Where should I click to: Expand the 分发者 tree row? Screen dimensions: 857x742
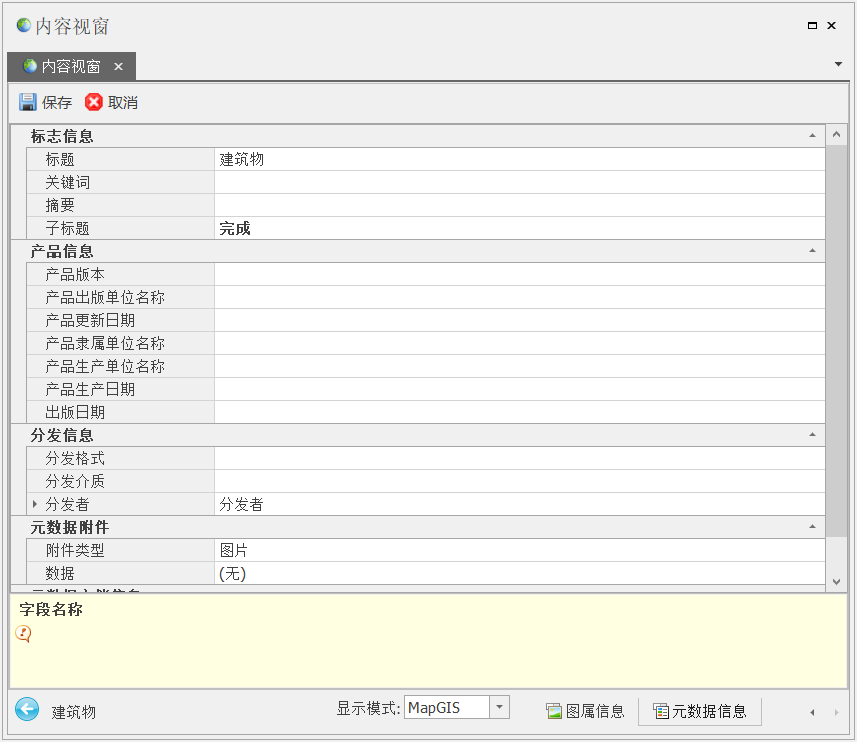tap(35, 504)
